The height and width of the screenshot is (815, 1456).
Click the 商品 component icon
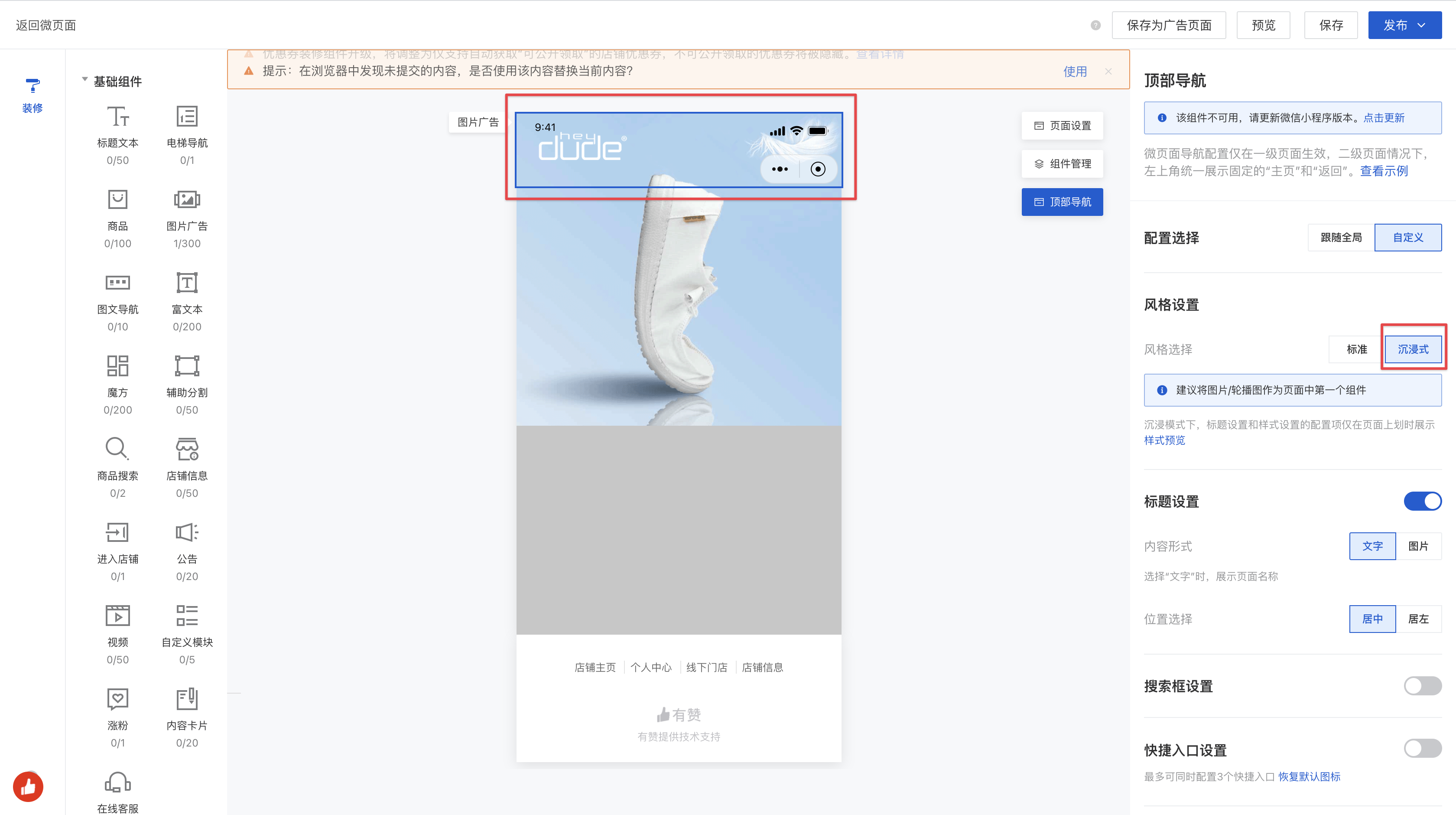tap(117, 200)
